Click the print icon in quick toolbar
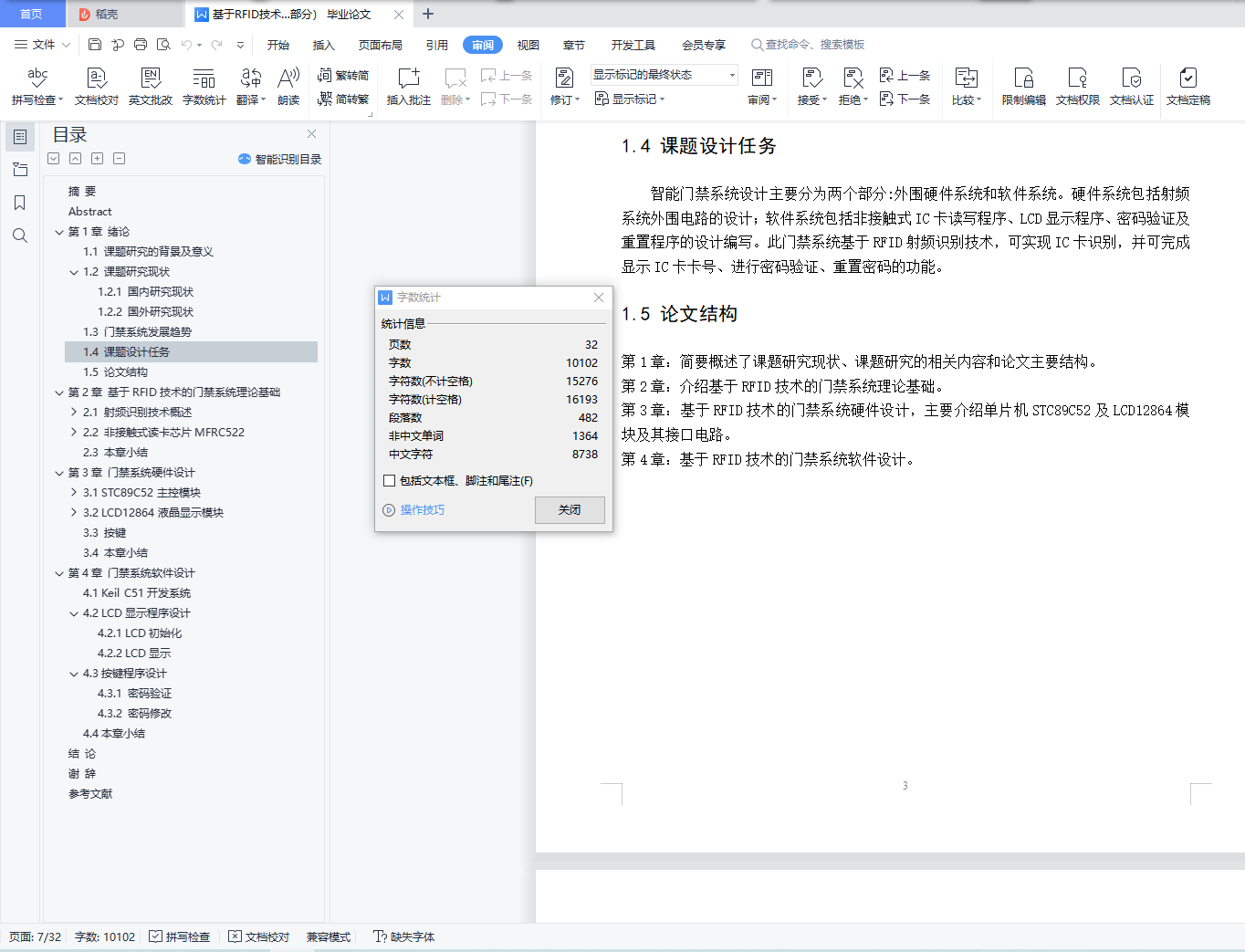This screenshot has height=952, width=1245. pos(141,45)
